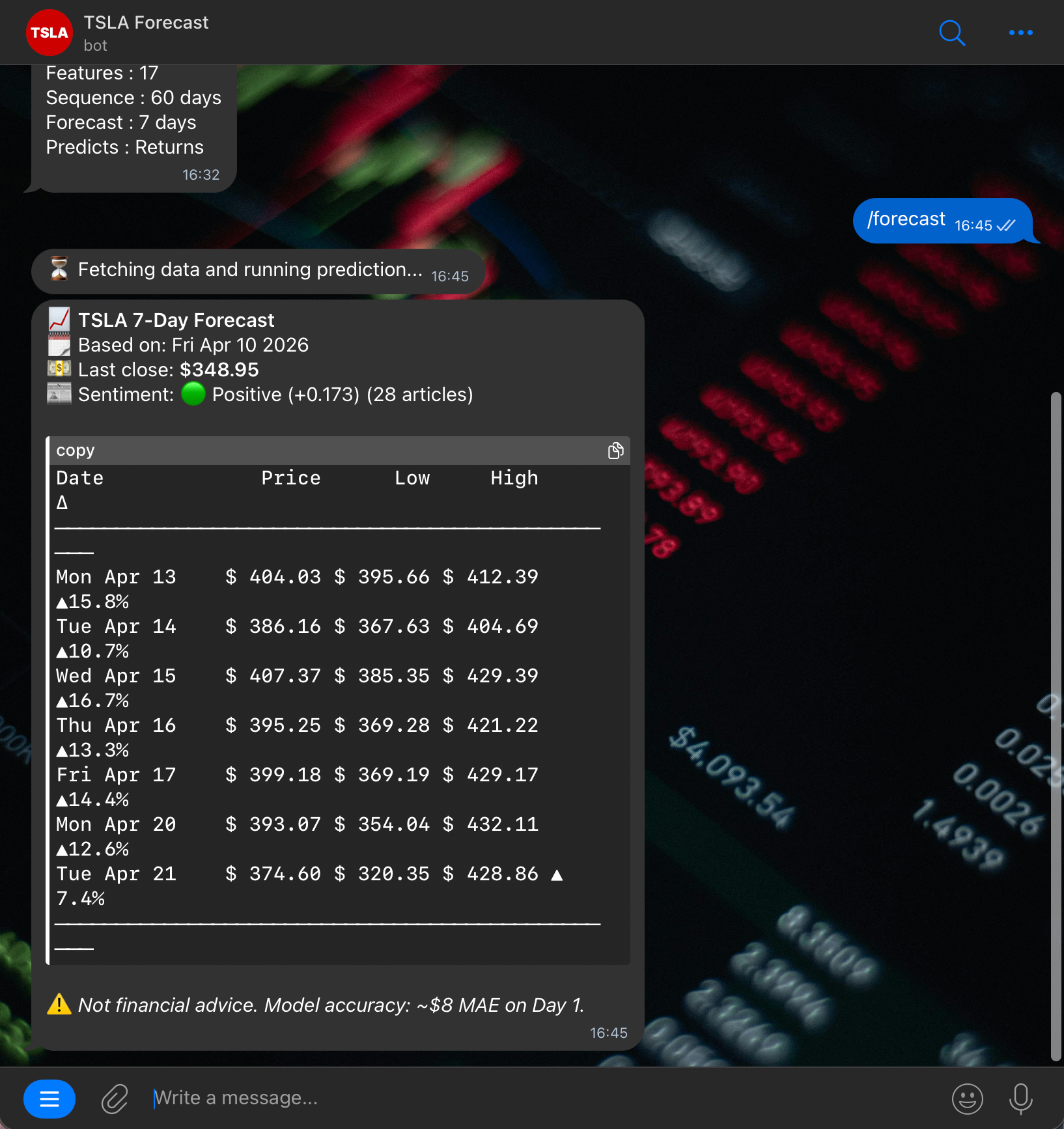Click the bold $348.95 last close value
Viewport: 1064px width, 1129px height.
click(219, 370)
